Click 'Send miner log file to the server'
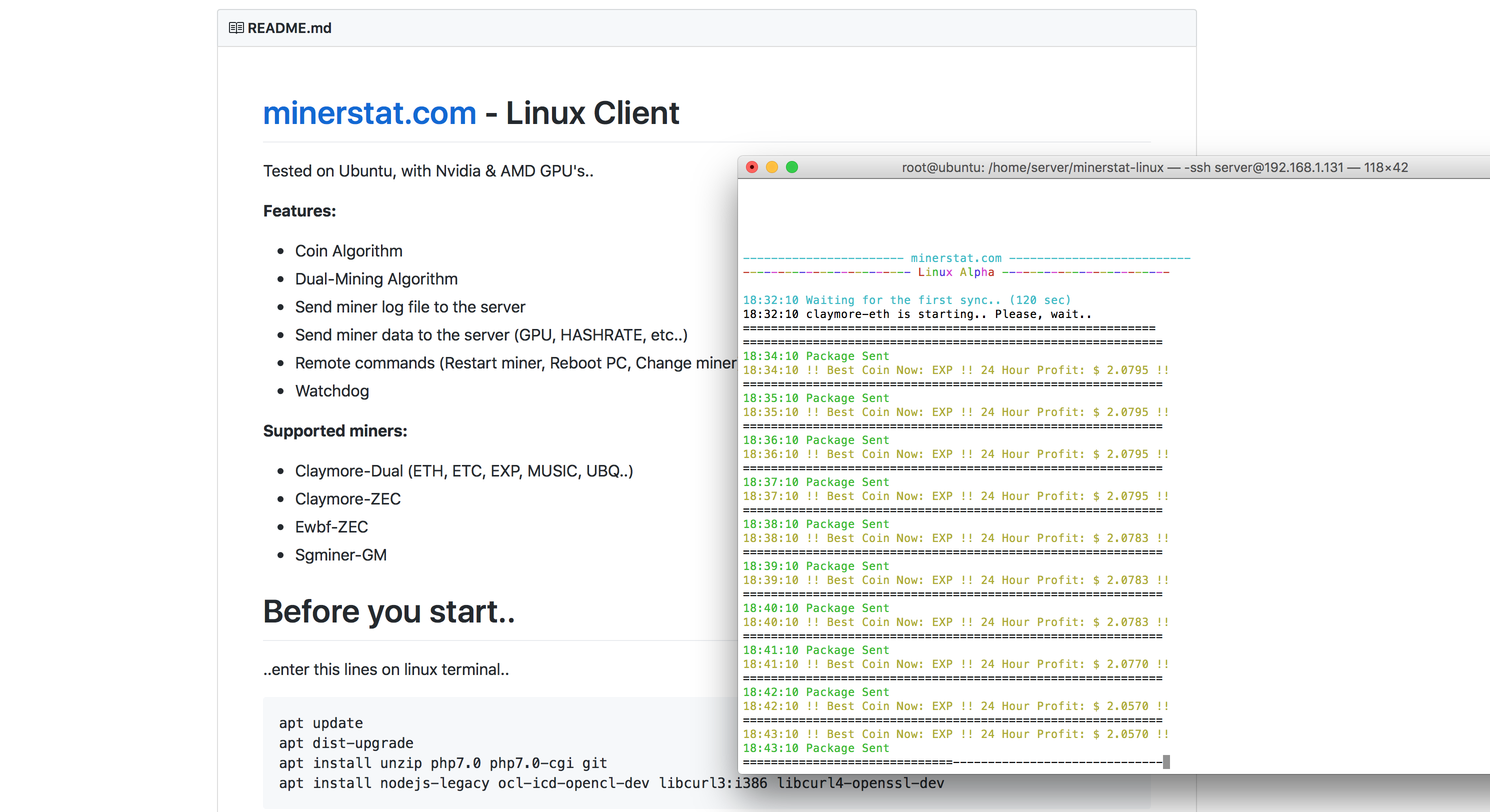Screen dimensions: 1490x812 [x=409, y=306]
